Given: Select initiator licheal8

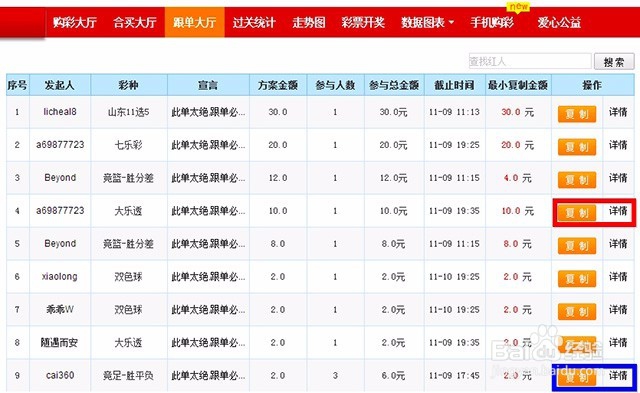Looking at the screenshot, I should pyautogui.click(x=60, y=112).
